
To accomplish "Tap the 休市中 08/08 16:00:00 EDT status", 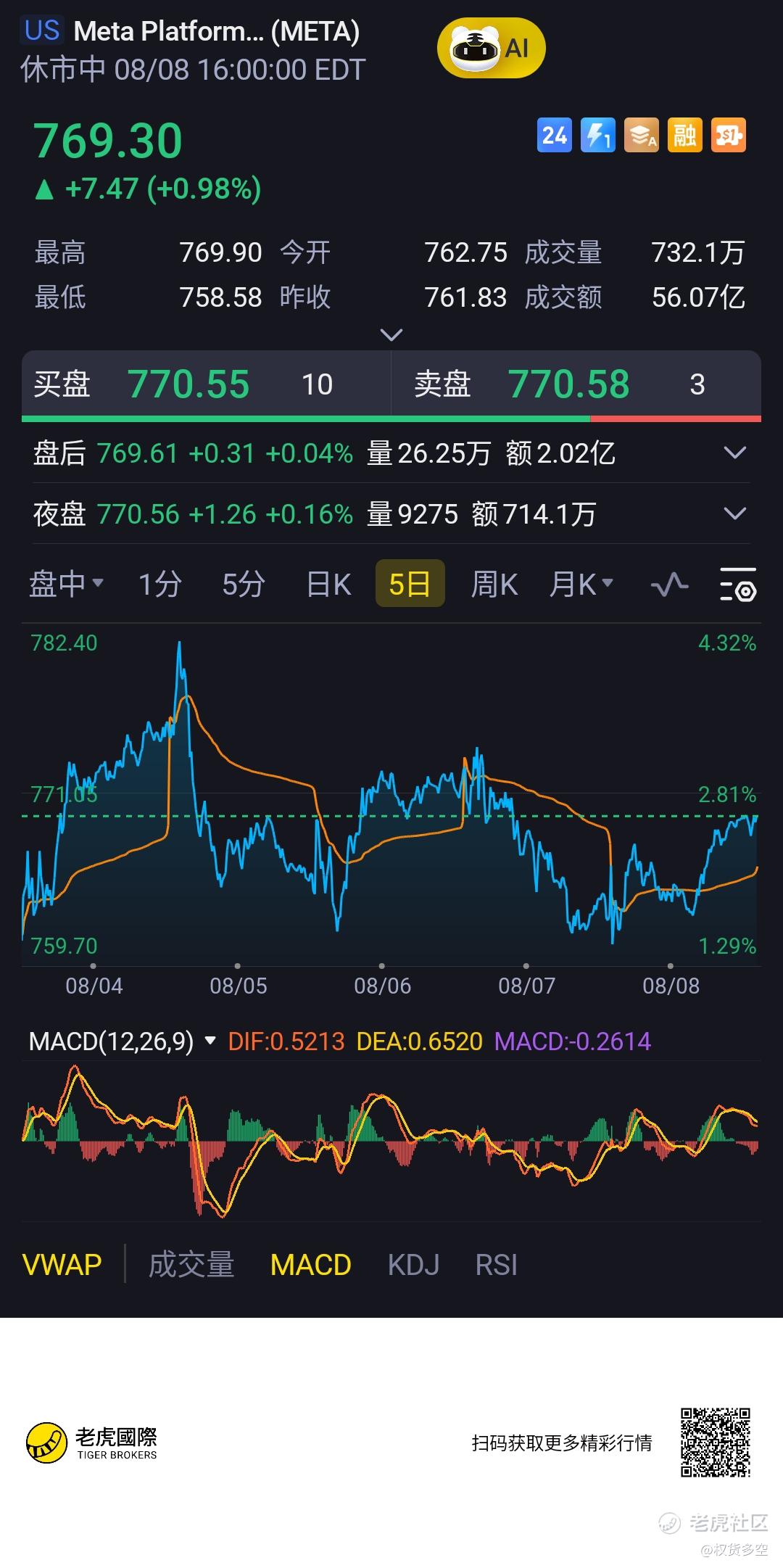I will pyautogui.click(x=193, y=70).
